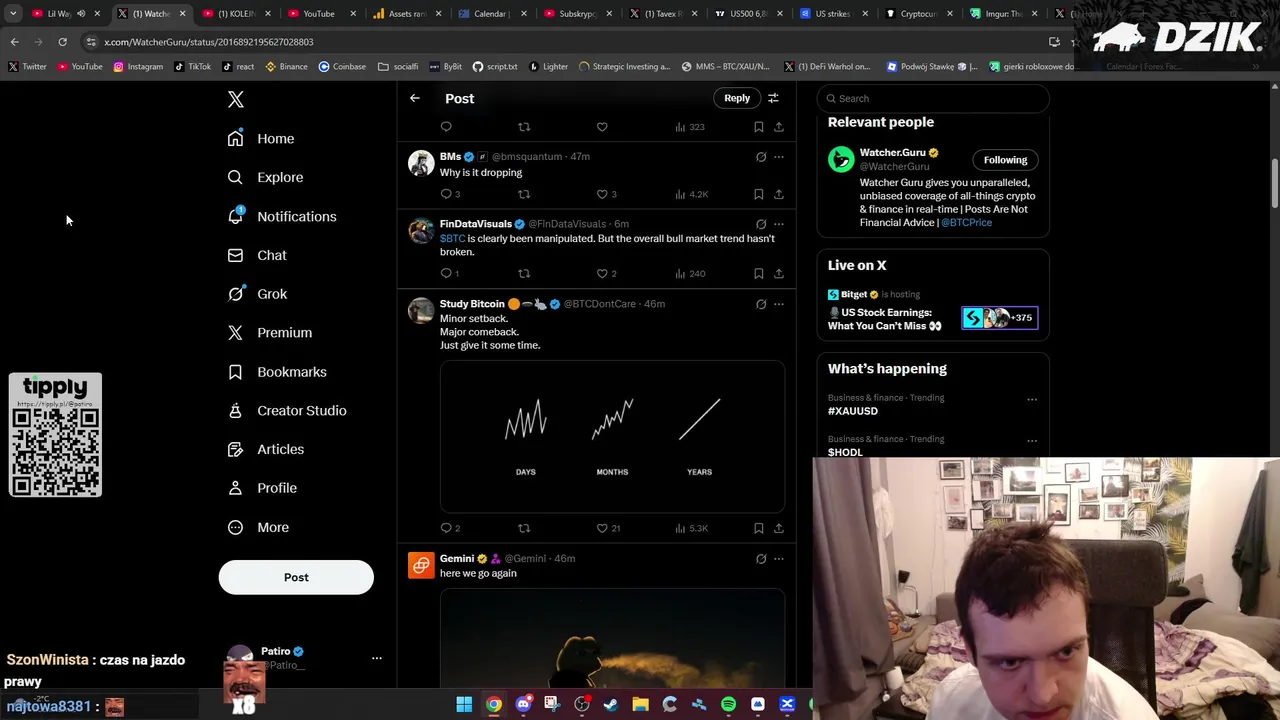The width and height of the screenshot is (1280, 720).
Task: Open Notifications in the sidebar
Action: pos(282,216)
